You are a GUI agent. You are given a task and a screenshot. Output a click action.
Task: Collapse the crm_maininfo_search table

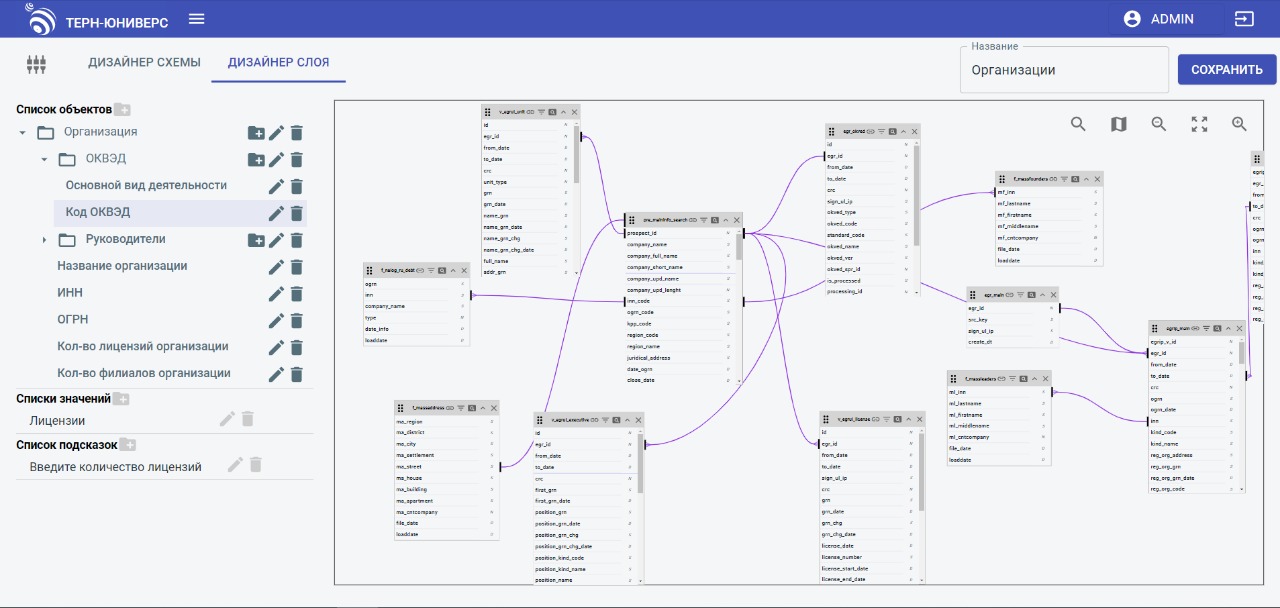tap(725, 220)
